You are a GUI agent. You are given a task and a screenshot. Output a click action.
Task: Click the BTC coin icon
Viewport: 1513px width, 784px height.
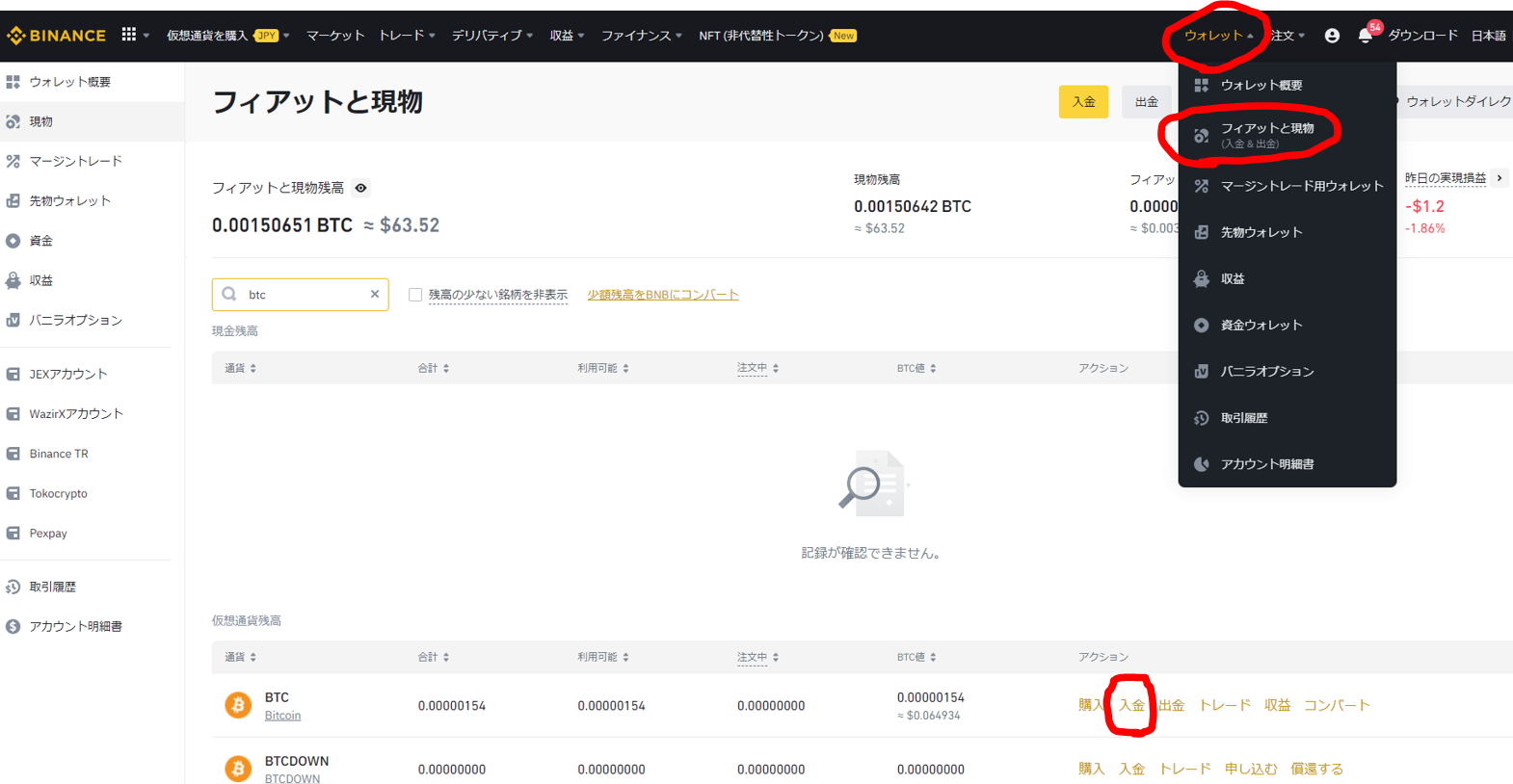tap(238, 705)
